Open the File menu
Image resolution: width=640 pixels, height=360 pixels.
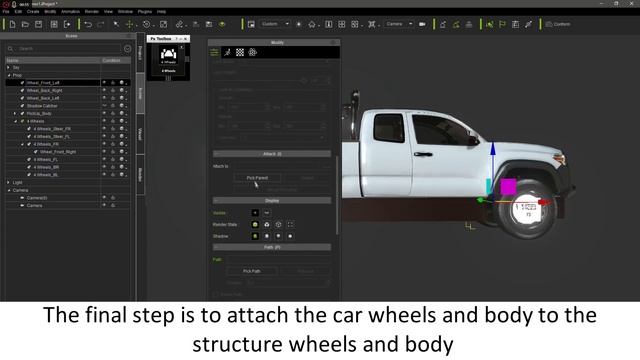coord(6,12)
